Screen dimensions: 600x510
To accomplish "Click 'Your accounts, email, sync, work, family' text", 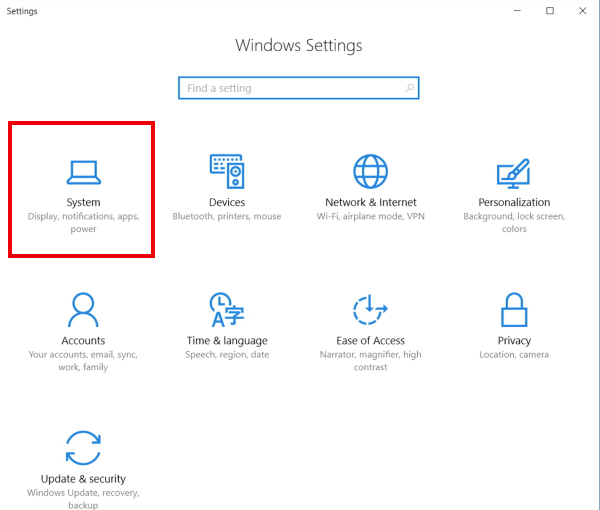I will (83, 361).
